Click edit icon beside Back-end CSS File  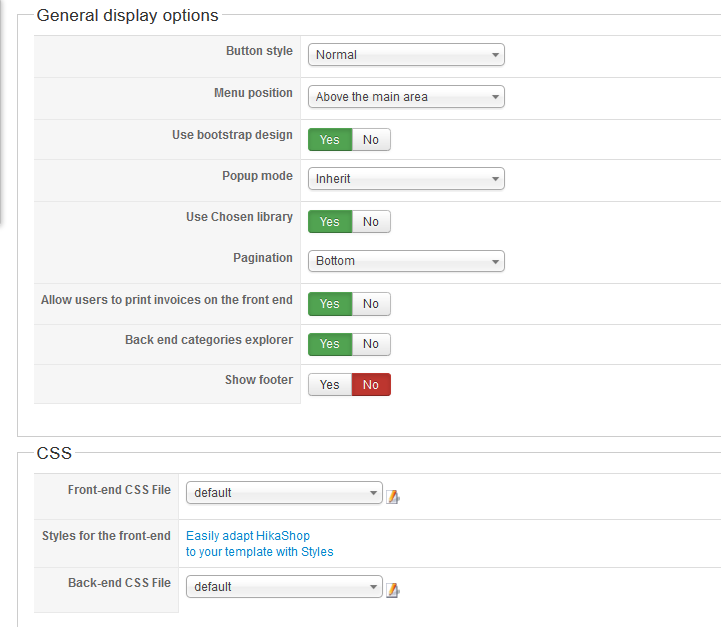[x=393, y=590]
